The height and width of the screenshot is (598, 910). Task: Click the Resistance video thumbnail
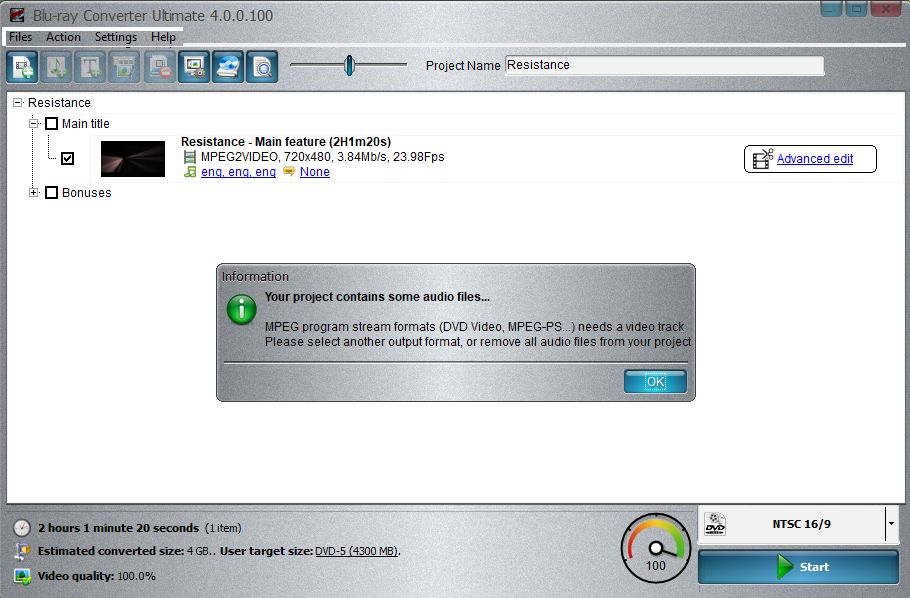[x=133, y=158]
